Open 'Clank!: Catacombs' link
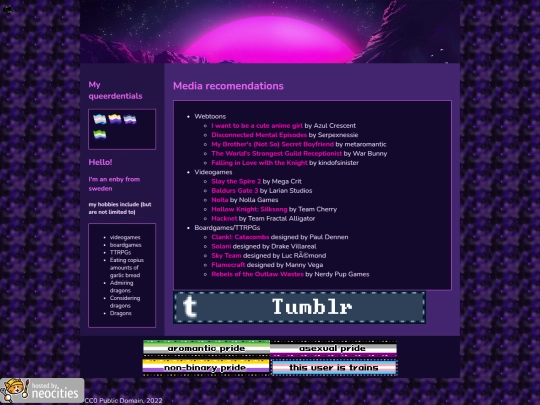The image size is (540, 405). pyautogui.click(x=240, y=237)
